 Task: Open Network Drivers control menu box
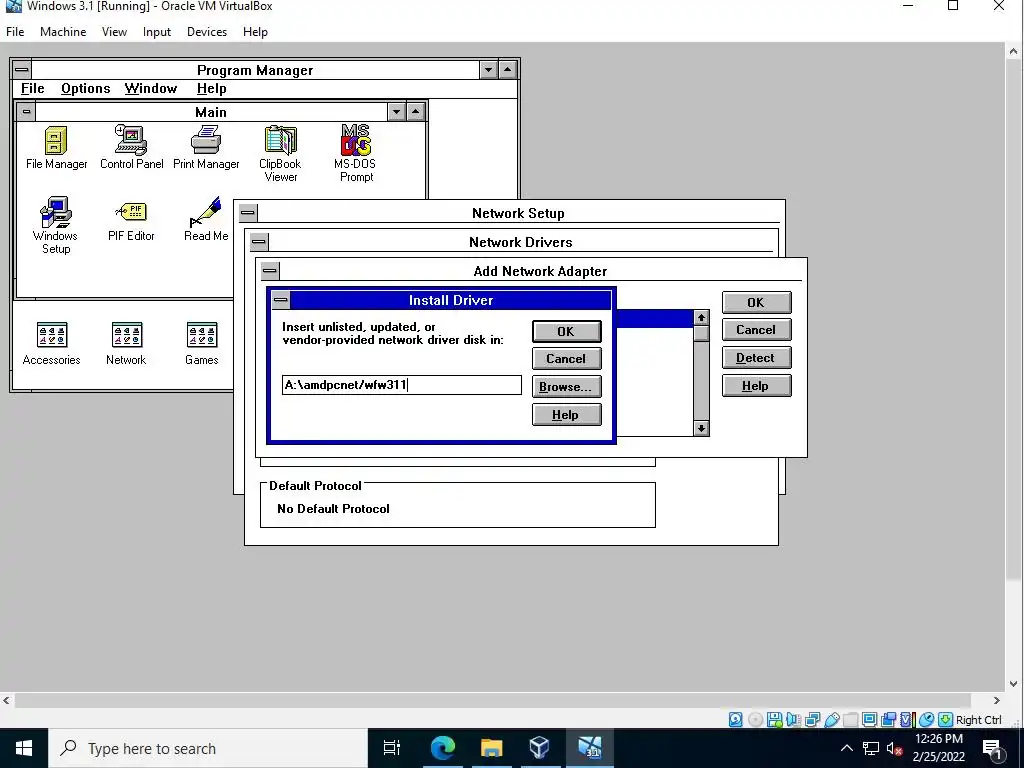[x=259, y=242]
